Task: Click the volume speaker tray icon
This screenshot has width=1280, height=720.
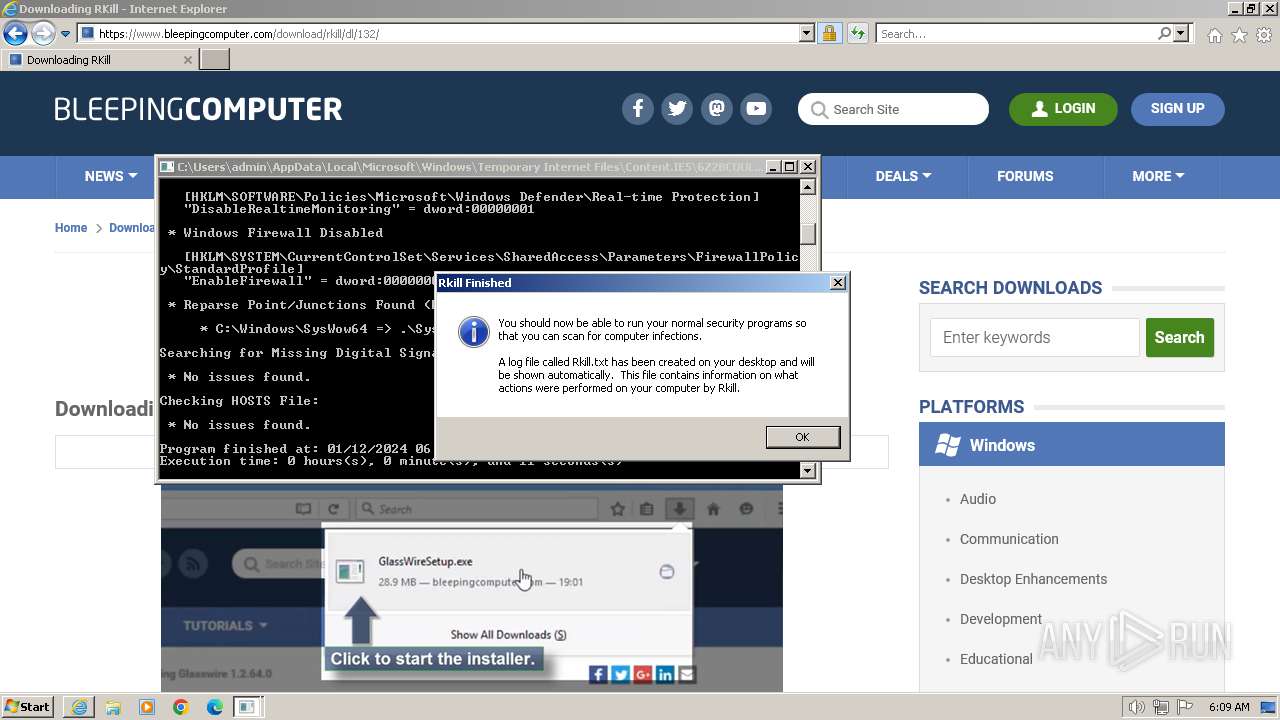Action: (x=1136, y=707)
